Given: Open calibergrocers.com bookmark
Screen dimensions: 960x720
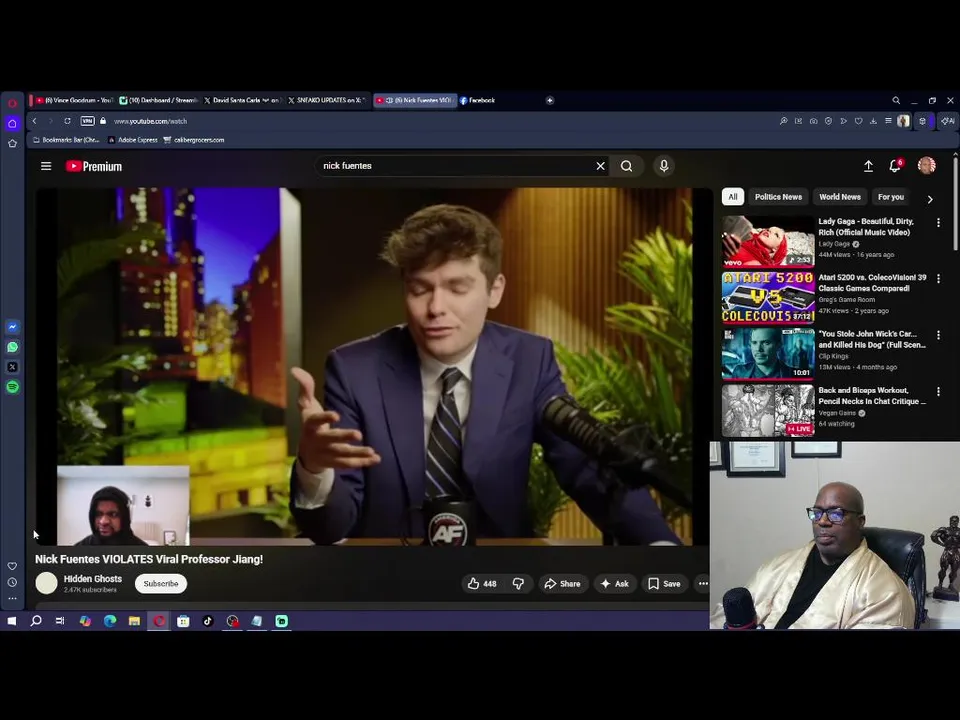Looking at the screenshot, I should coord(194,140).
